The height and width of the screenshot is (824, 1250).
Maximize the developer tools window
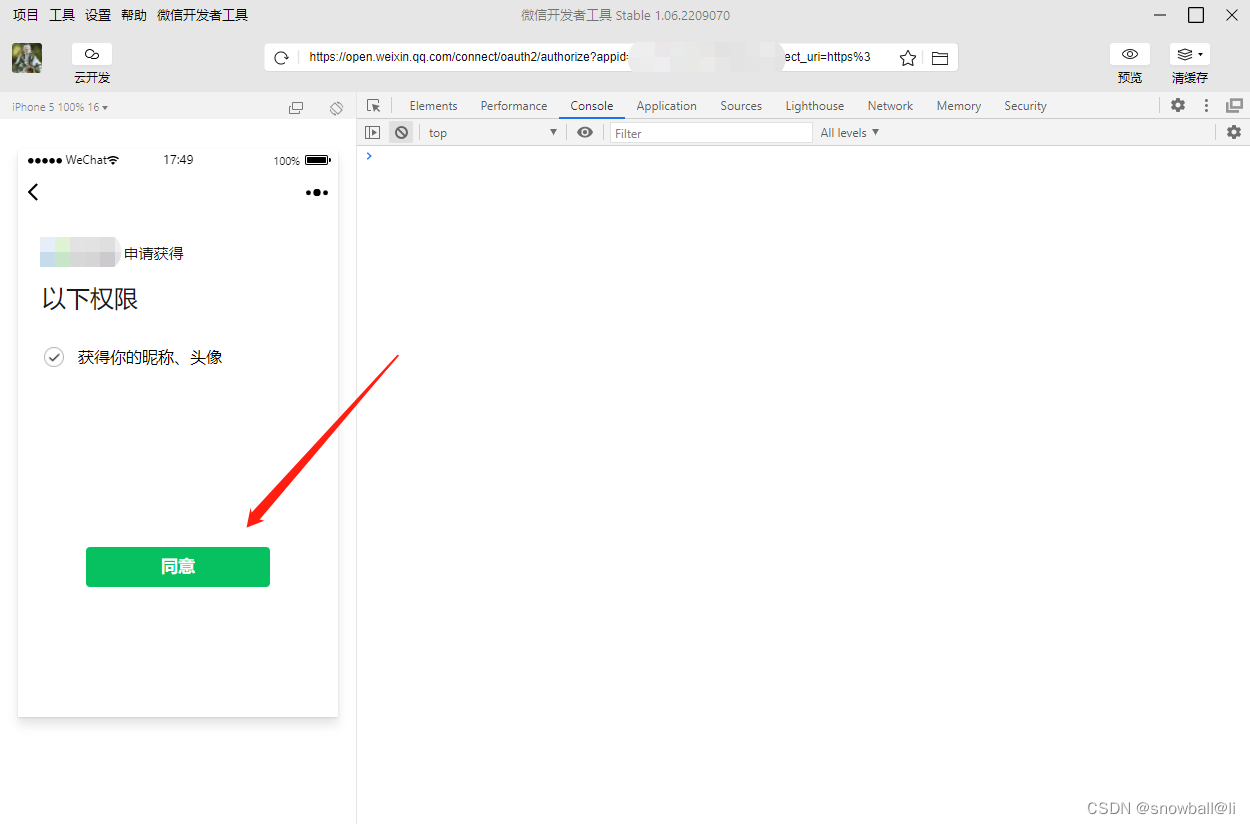1196,15
